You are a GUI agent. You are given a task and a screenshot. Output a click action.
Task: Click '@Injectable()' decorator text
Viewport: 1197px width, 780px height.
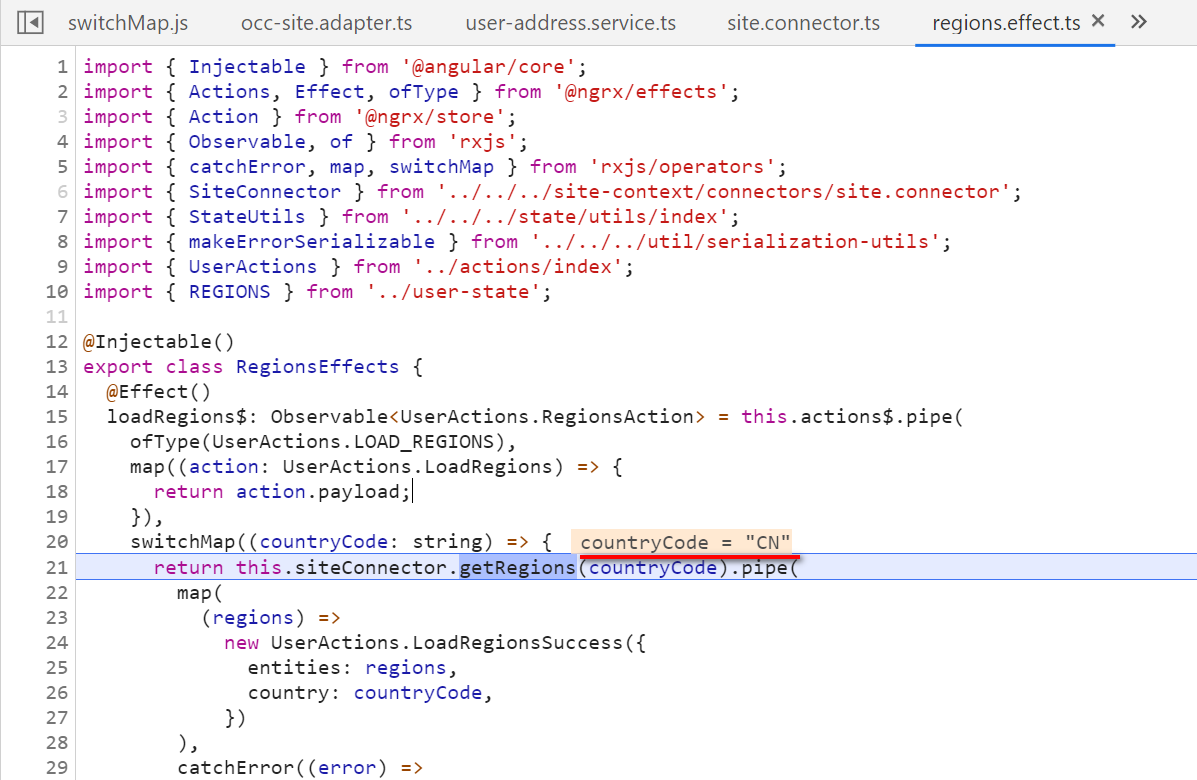point(159,341)
